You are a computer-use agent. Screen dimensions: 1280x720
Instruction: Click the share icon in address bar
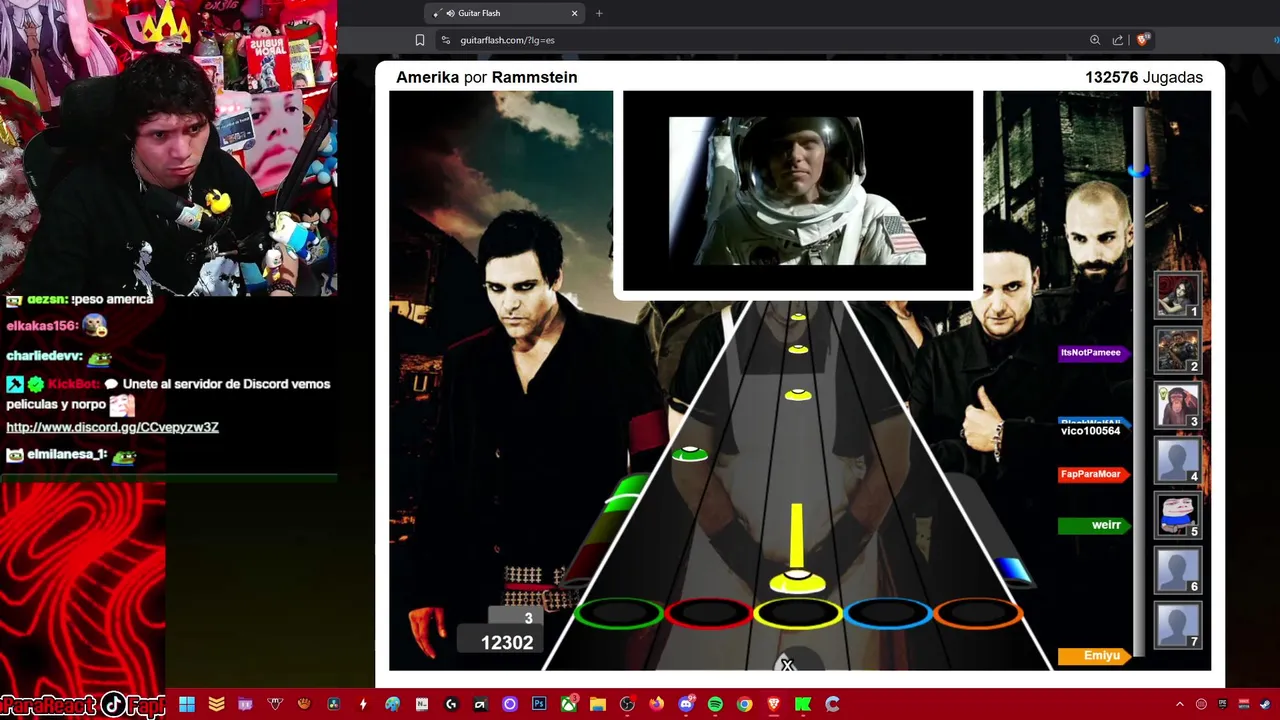[x=1118, y=40]
